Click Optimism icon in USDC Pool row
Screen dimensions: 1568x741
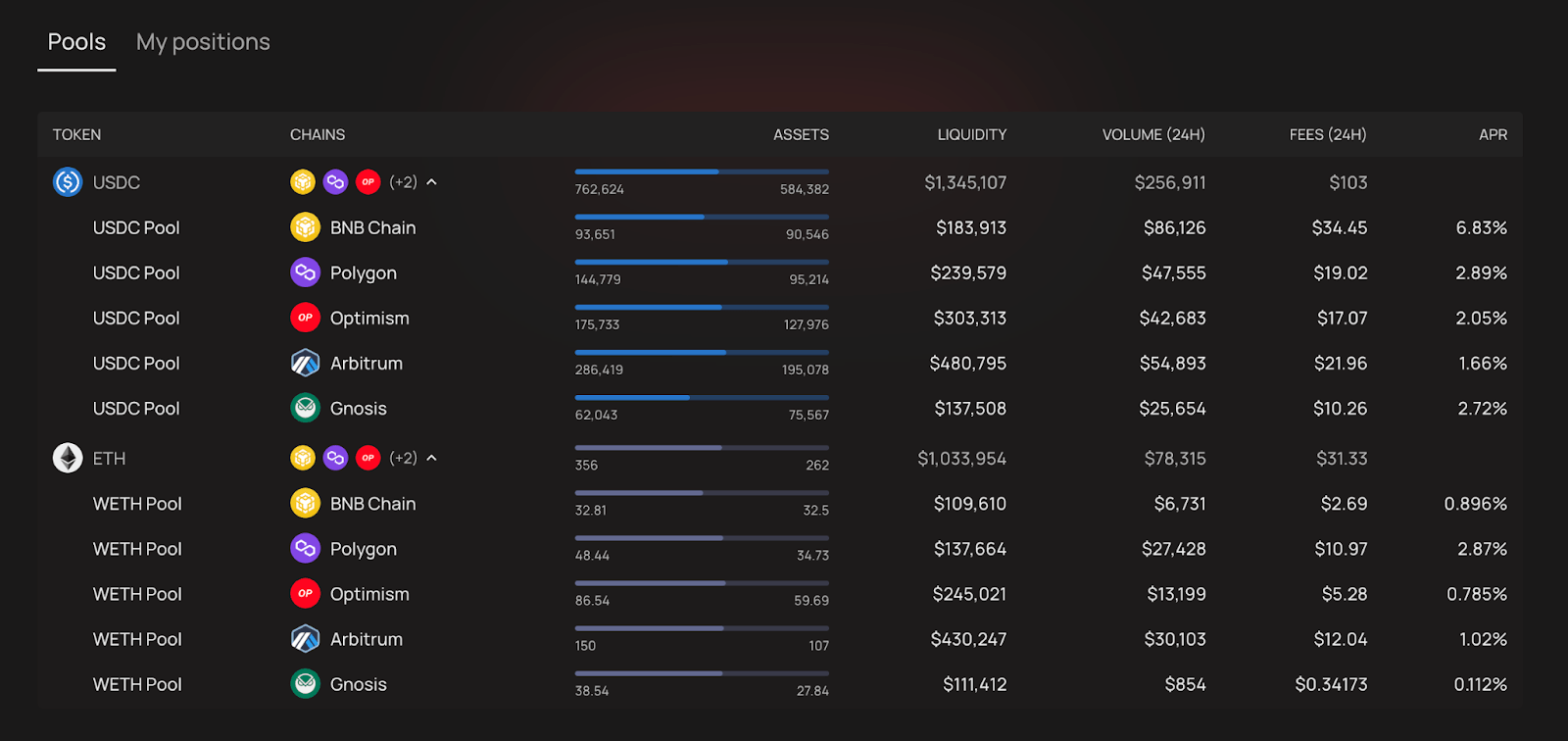(306, 318)
